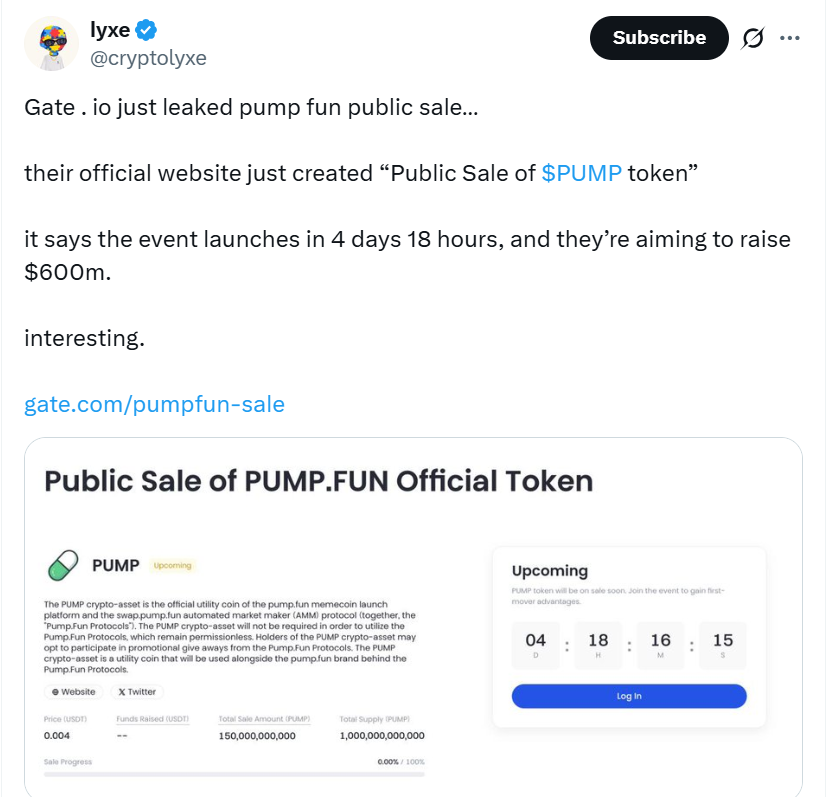
Task: Click the Total Supply value 1,000,000,000,000
Action: coord(382,736)
